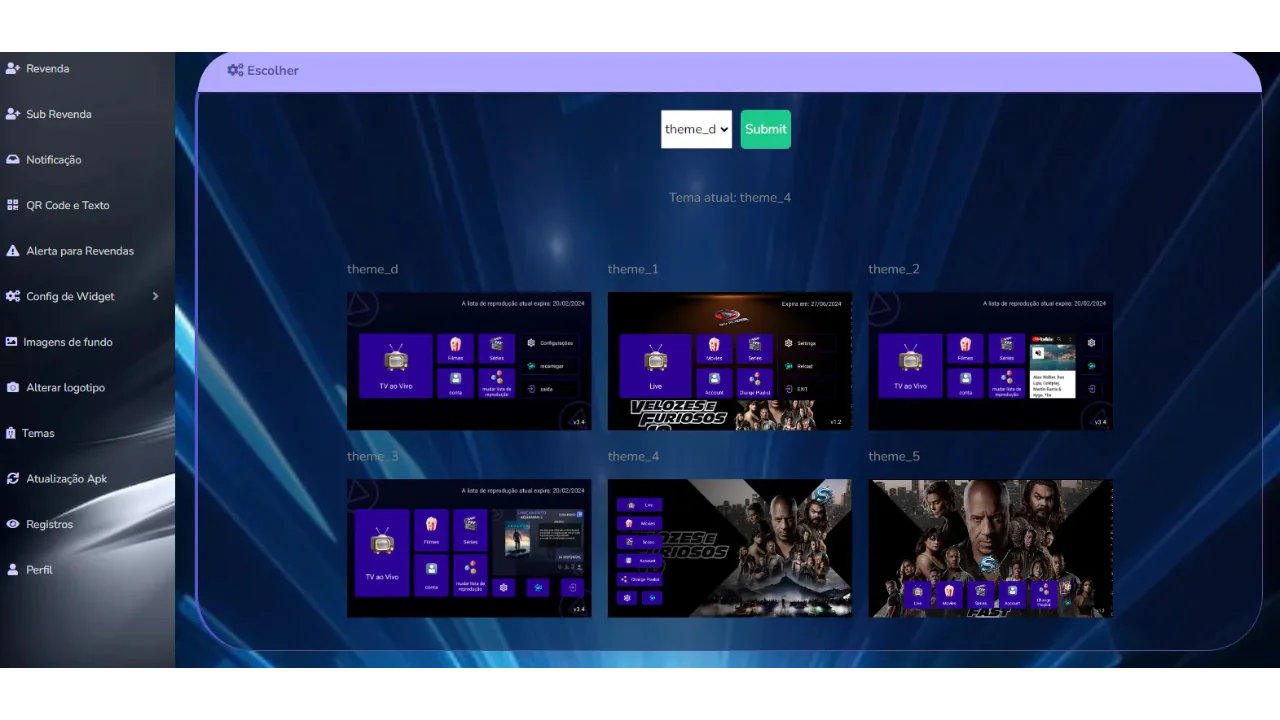1280x720 pixels.
Task: Pick the theme_3 preview thumbnail
Action: [469, 548]
